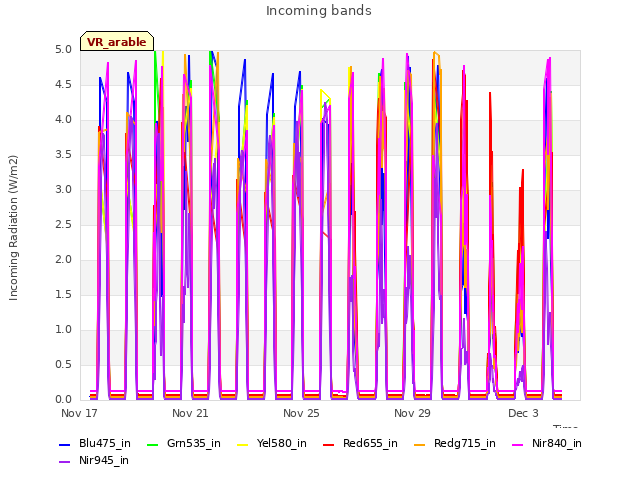Toggle the Yel580_in legend entry
The image size is (640, 480).
(272, 443)
